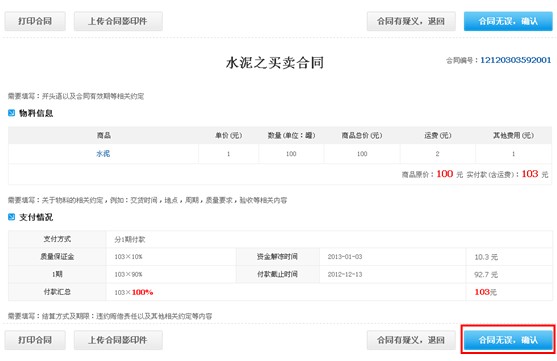Click the note about 结算方式及期限
Image resolution: width=557 pixels, height=361 pixels.
point(110,316)
